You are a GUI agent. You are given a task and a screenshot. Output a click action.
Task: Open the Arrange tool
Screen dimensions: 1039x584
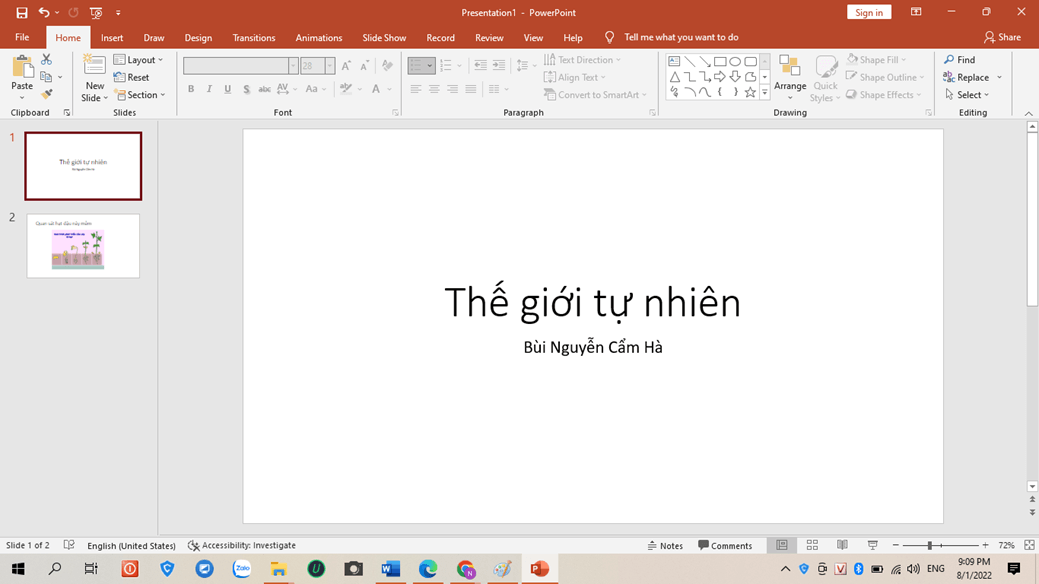(789, 76)
